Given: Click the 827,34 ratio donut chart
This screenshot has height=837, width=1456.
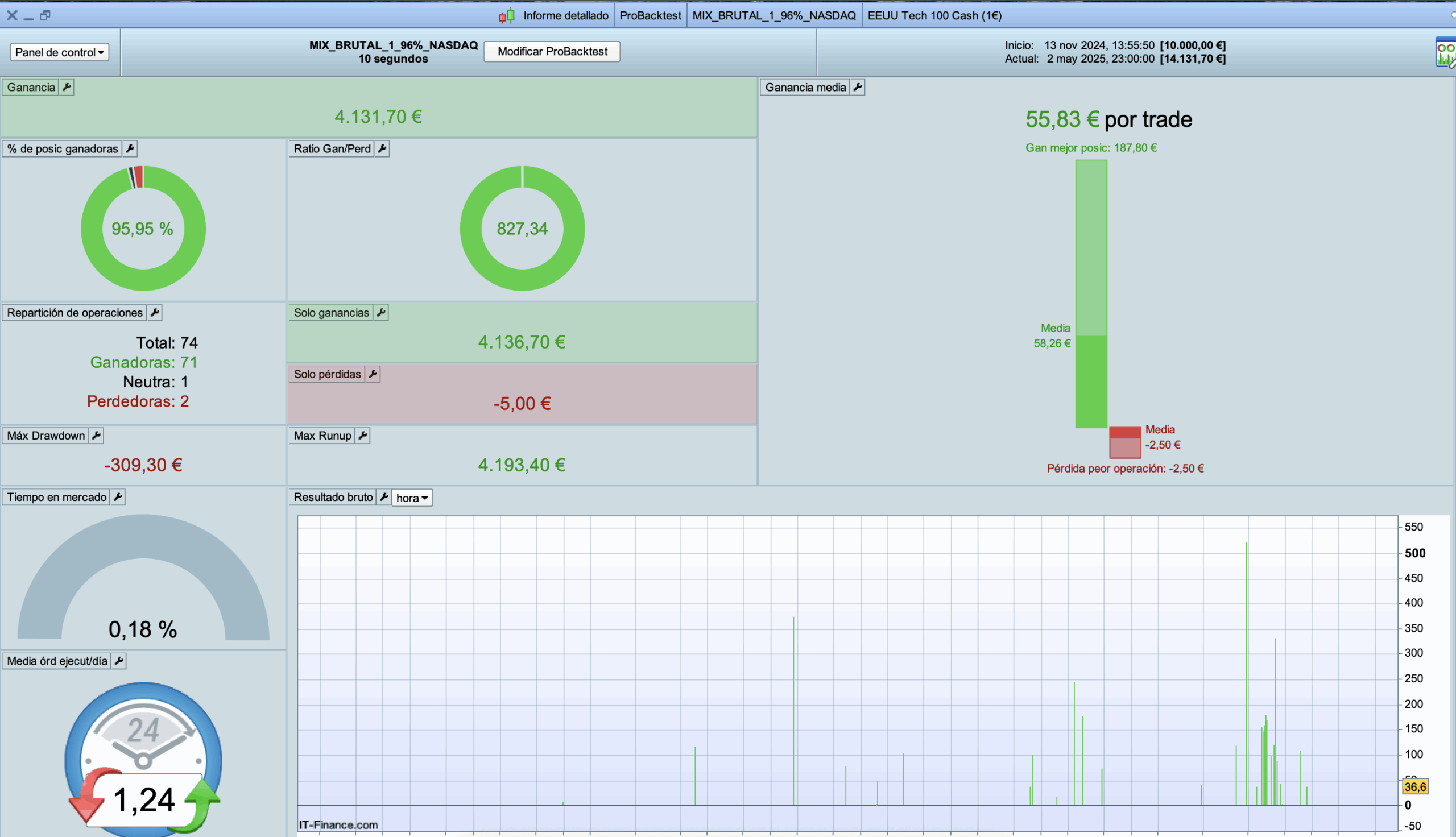Looking at the screenshot, I should click(522, 228).
